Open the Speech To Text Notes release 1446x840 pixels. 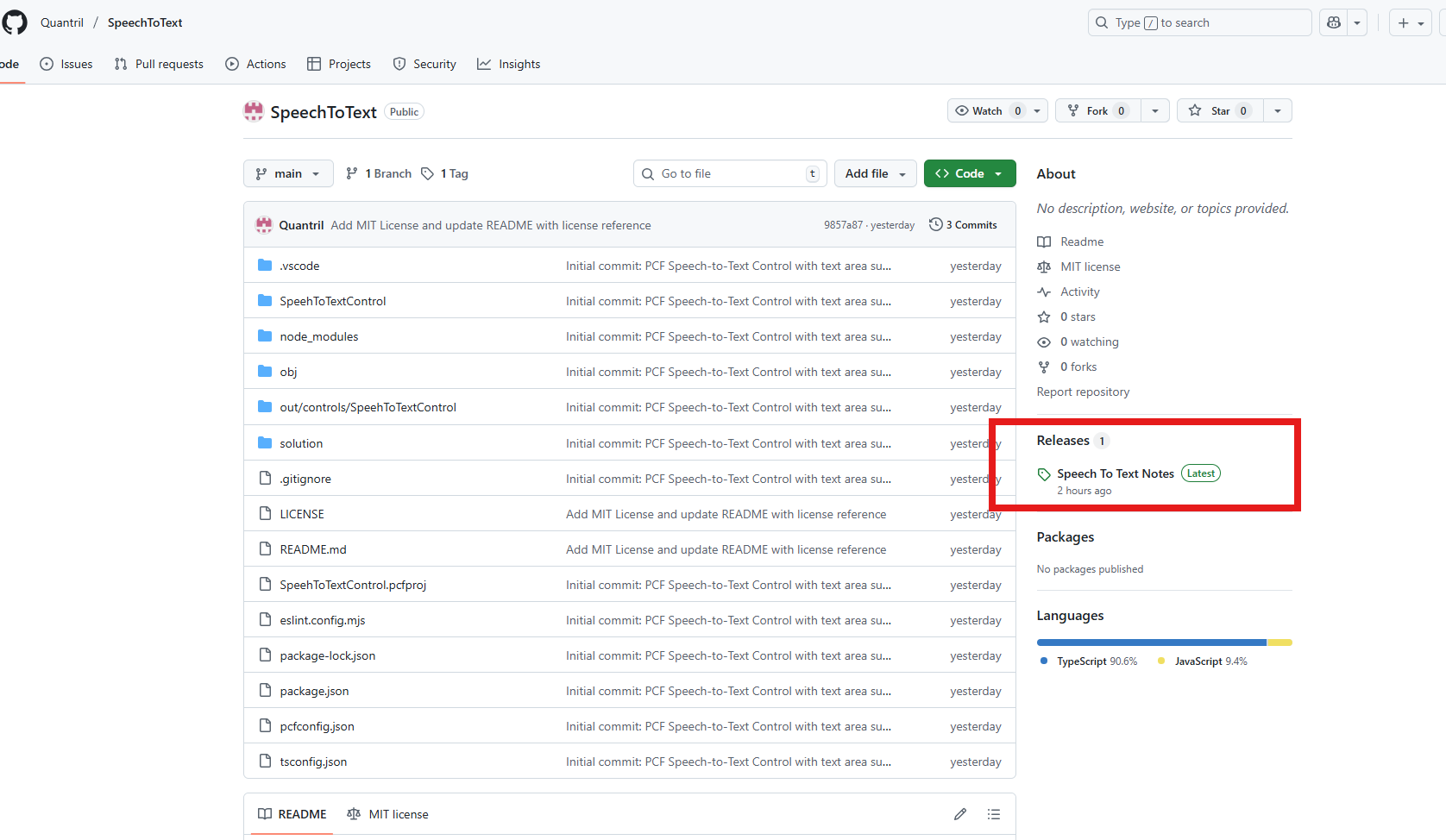pos(1115,473)
